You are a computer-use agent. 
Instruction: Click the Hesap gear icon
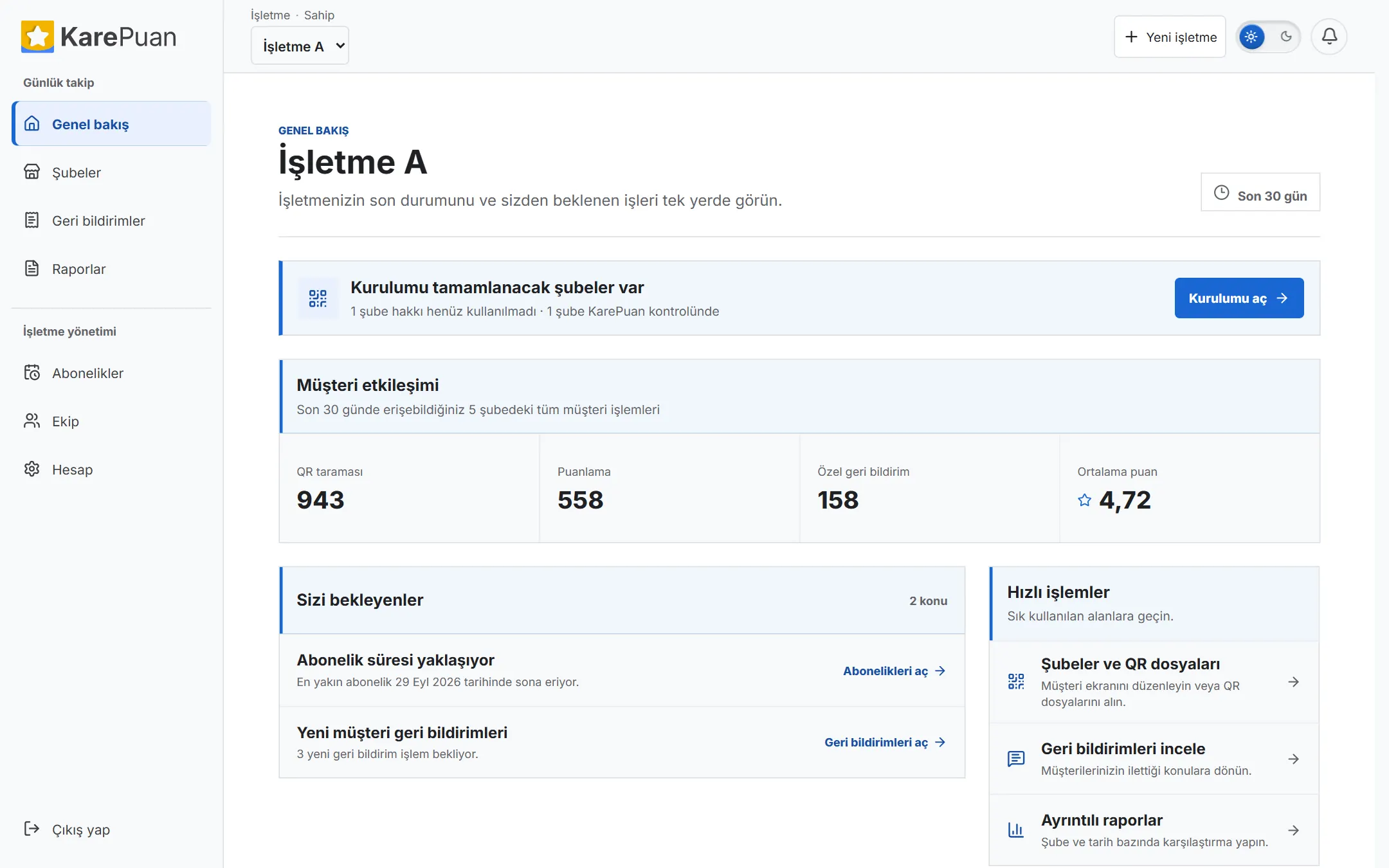pyautogui.click(x=32, y=469)
